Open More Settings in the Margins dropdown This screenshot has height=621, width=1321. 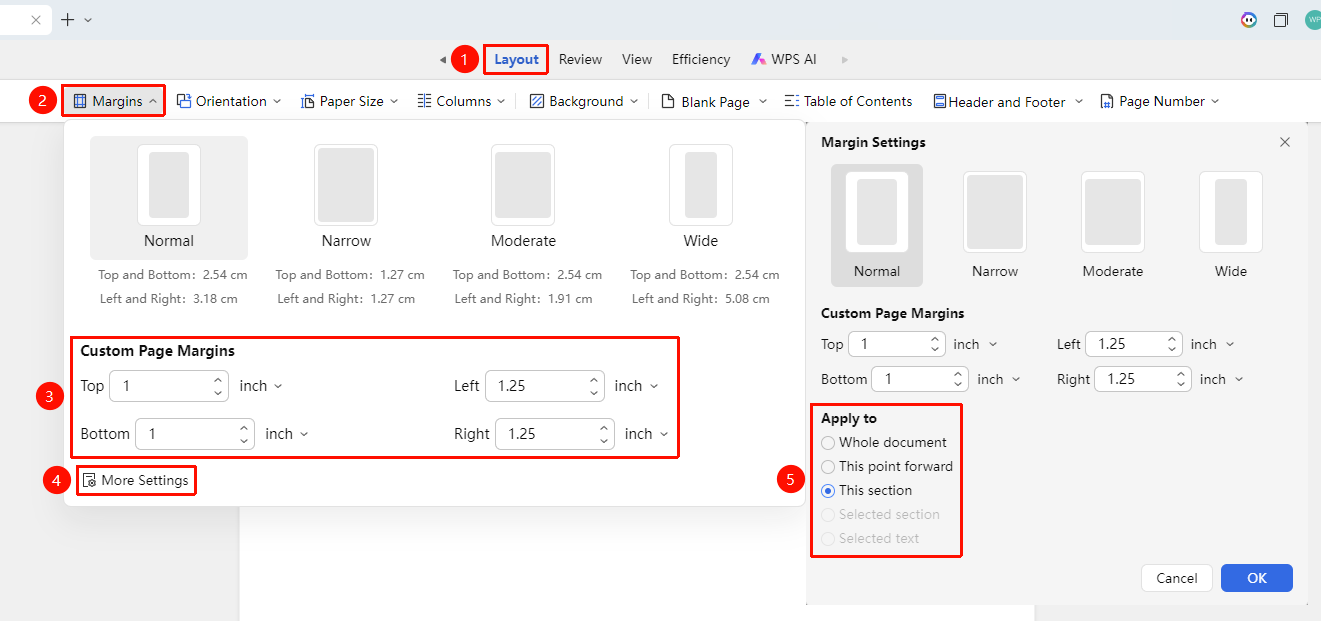(135, 480)
